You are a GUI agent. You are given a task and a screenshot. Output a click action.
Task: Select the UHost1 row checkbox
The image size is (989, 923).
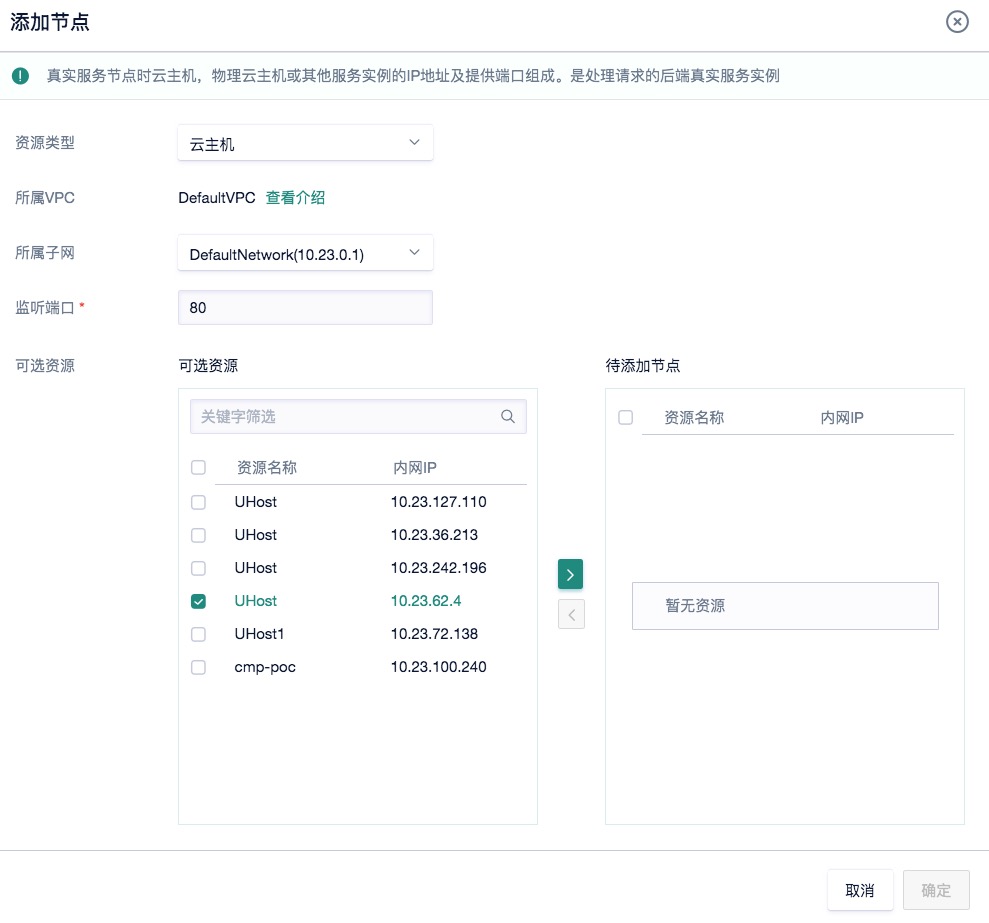click(198, 634)
